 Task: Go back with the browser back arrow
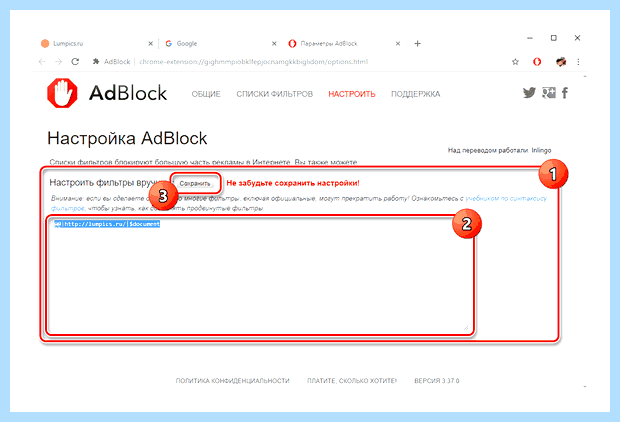click(42, 62)
